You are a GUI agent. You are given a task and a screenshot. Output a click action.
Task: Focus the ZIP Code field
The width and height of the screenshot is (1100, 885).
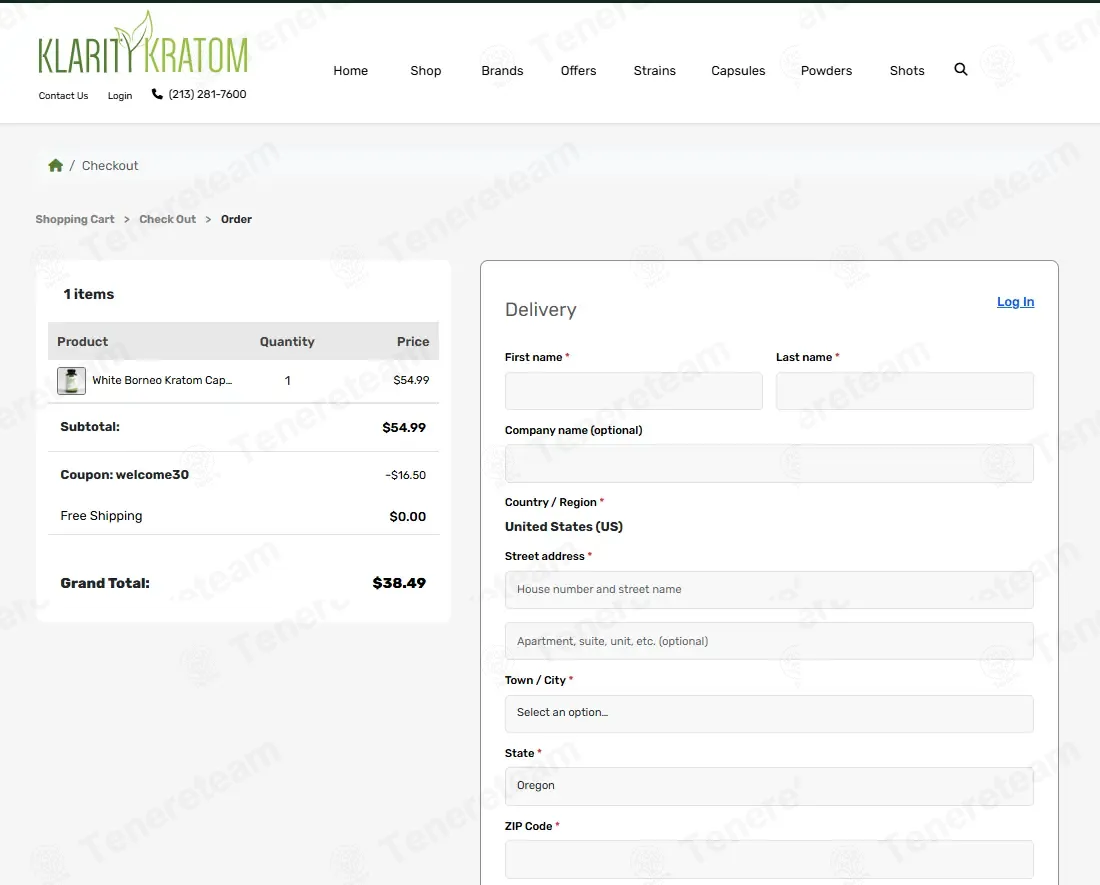coord(769,859)
